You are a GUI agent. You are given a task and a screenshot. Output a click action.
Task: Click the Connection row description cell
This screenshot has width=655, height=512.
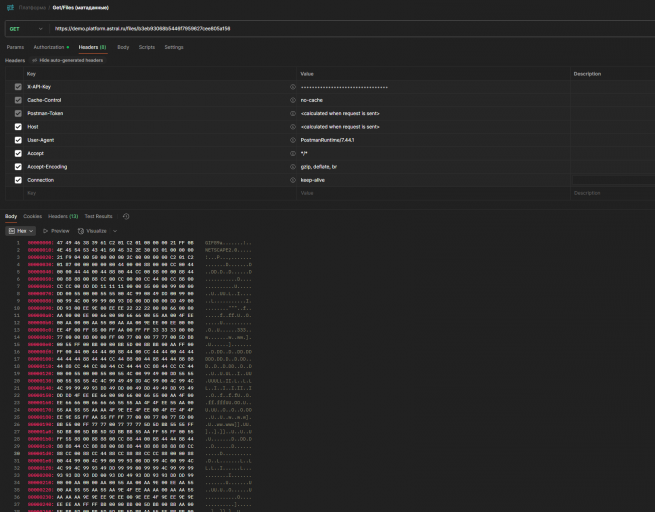tap(613, 180)
